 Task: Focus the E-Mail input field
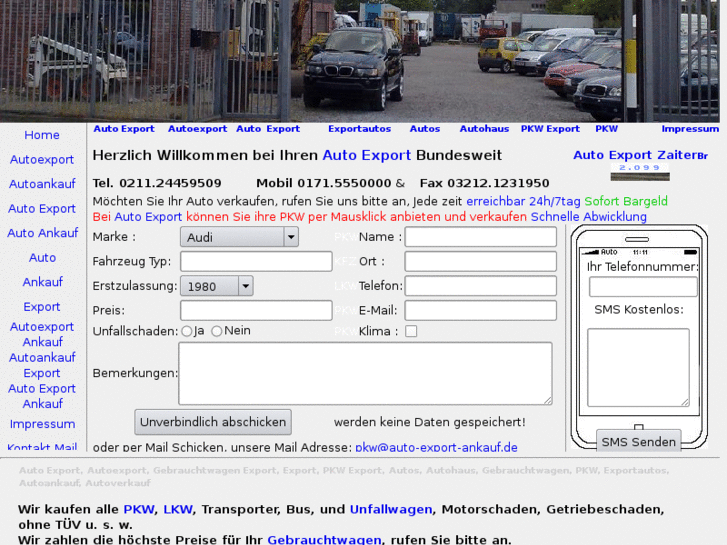coord(480,310)
